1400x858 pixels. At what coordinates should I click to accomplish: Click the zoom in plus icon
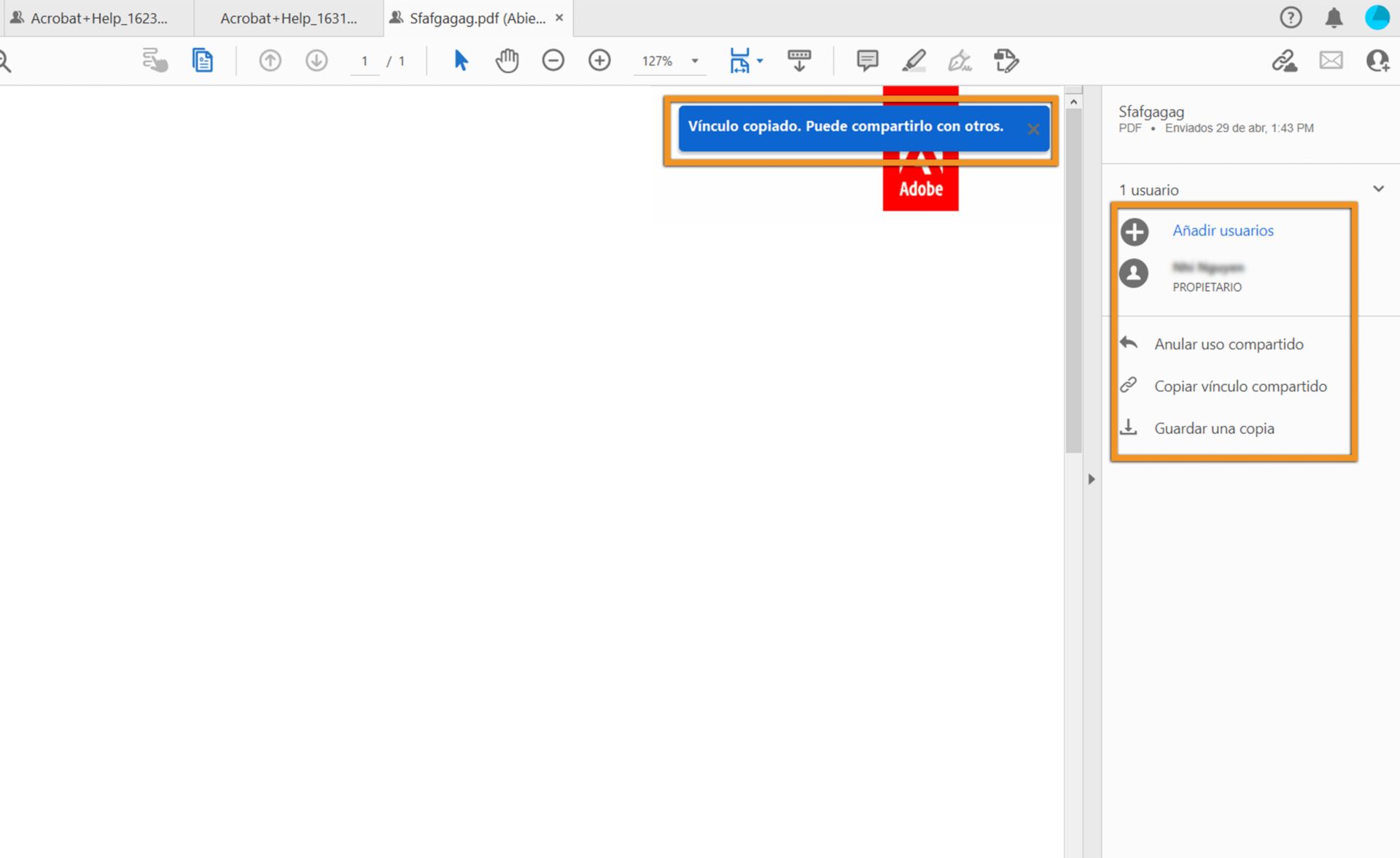click(599, 61)
